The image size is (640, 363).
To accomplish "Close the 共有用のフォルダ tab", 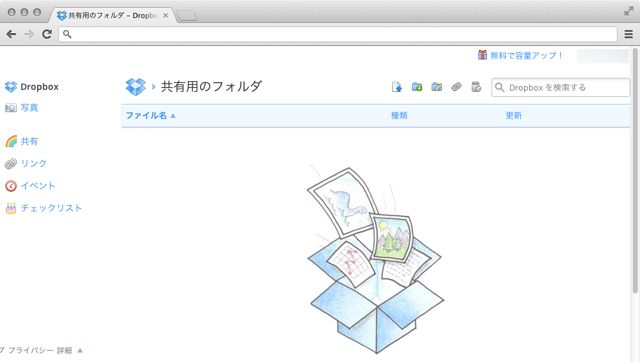I will click(x=165, y=16).
